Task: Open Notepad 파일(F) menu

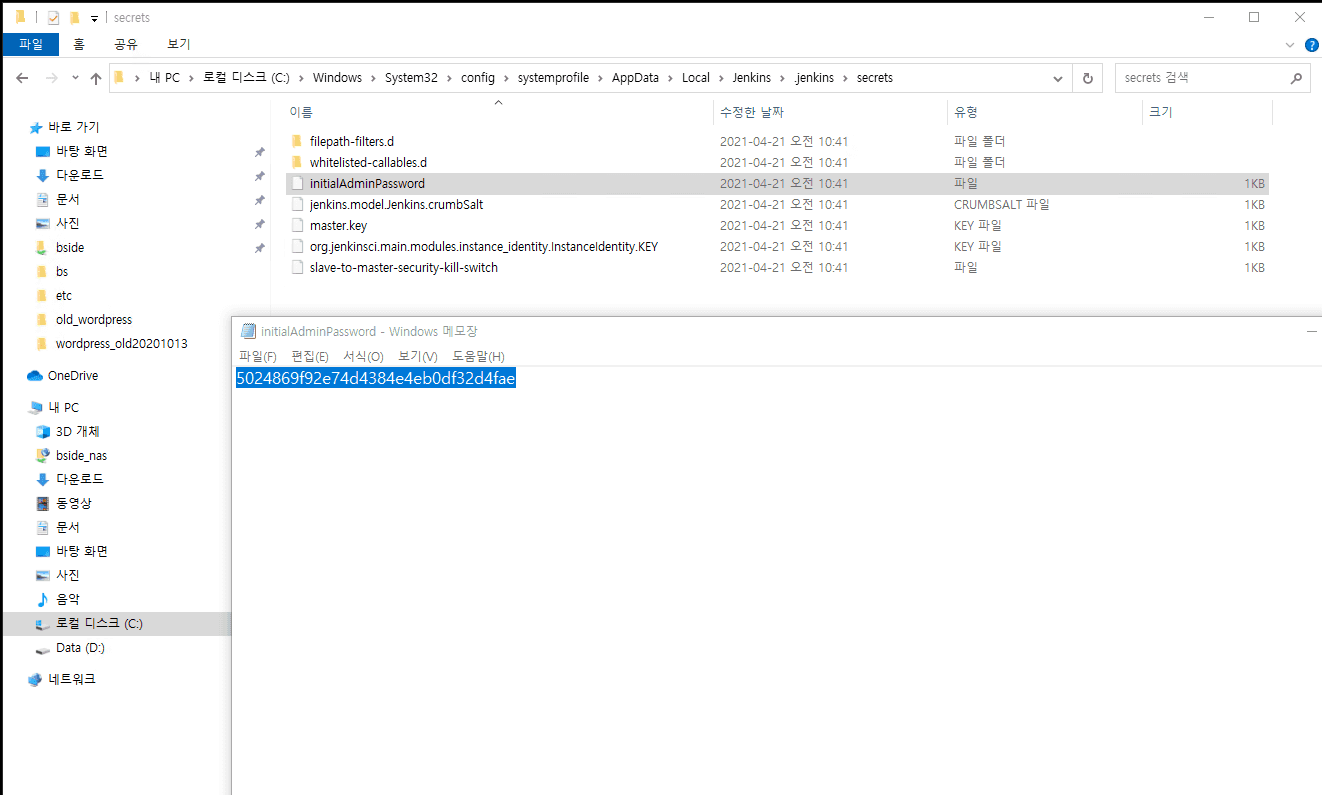Action: pyautogui.click(x=258, y=357)
